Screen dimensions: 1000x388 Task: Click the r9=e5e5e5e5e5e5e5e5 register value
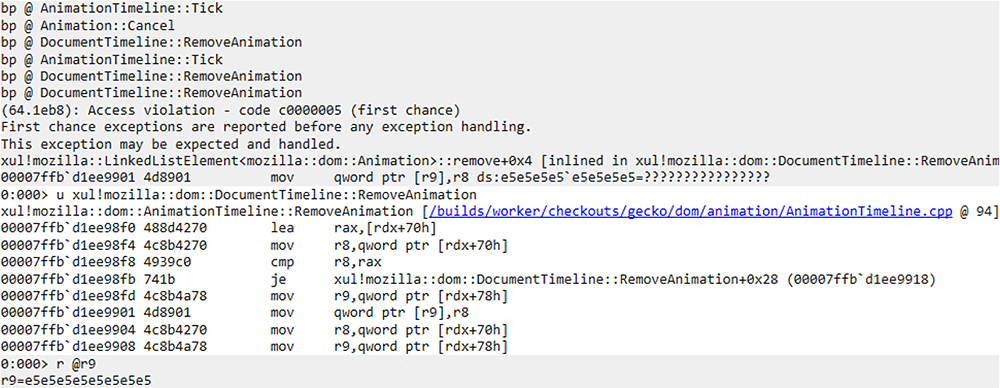coord(76,380)
